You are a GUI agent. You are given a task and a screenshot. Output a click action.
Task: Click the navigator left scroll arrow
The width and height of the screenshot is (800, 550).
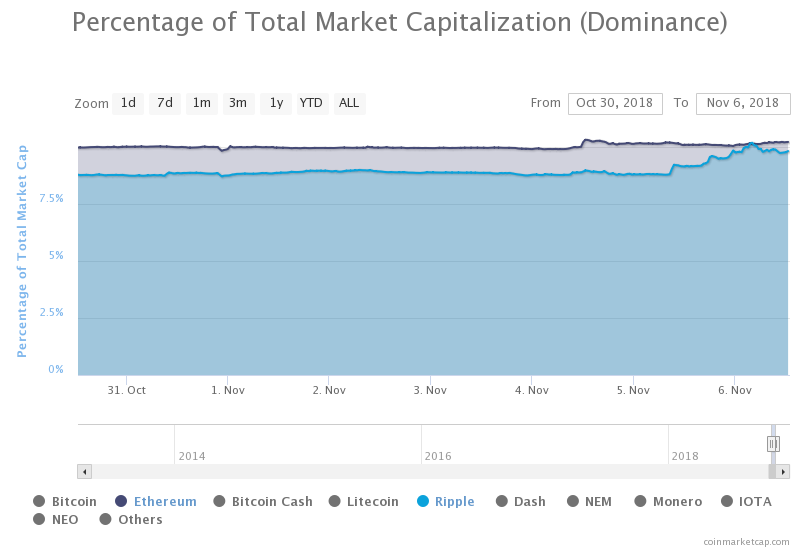pos(85,472)
